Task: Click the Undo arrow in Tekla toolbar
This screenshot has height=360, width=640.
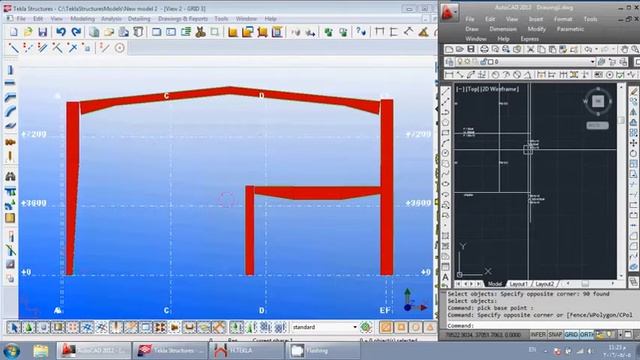Action: coord(61,32)
